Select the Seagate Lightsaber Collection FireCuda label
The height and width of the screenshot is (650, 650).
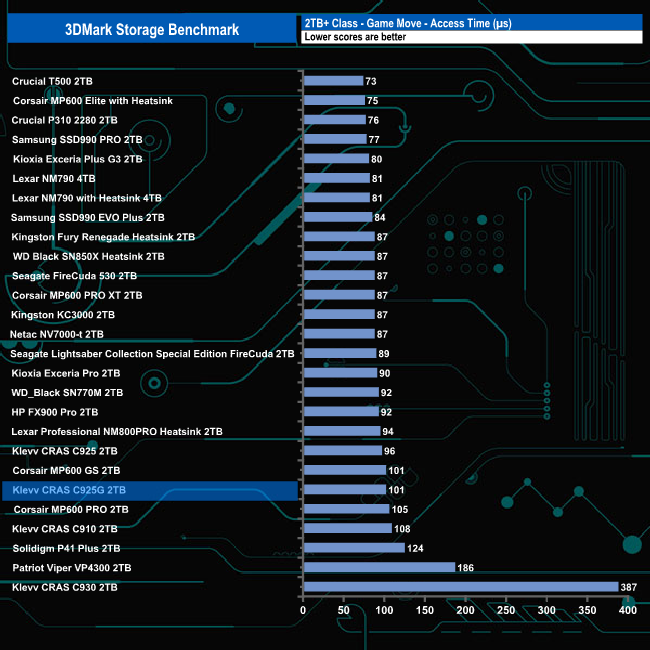coord(152,354)
